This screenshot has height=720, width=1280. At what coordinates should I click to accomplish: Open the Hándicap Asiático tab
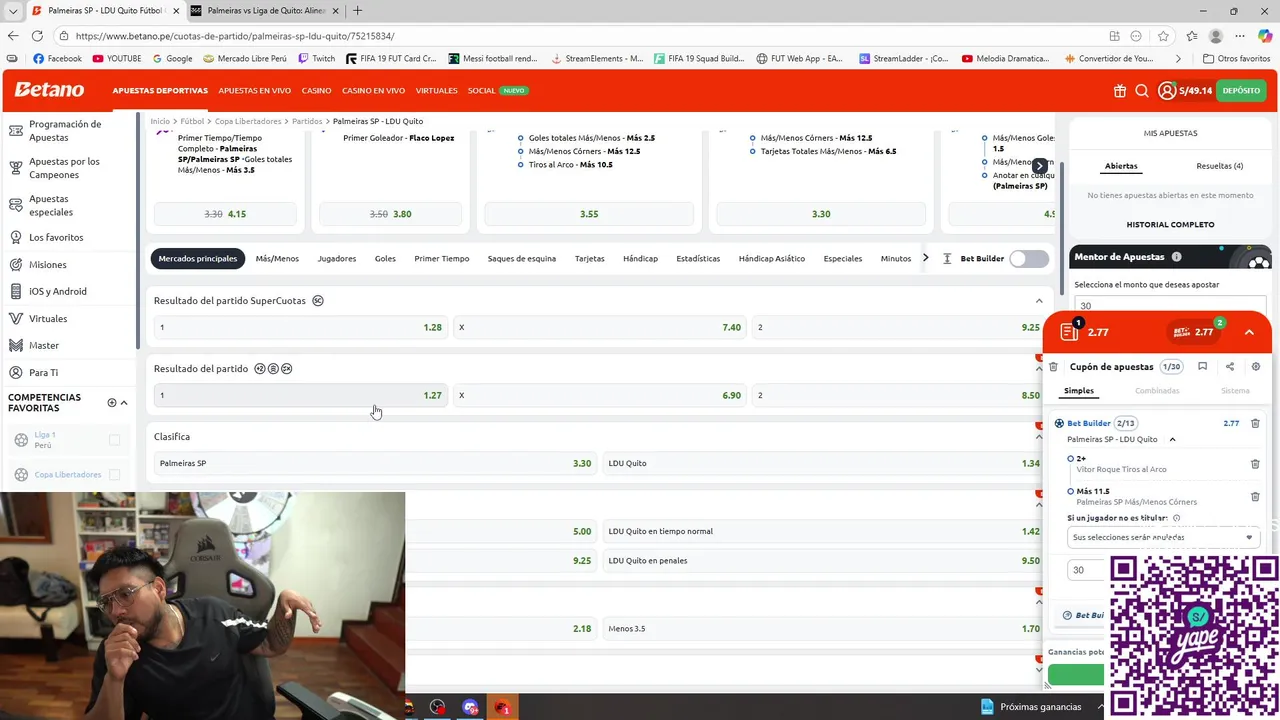[x=772, y=259]
